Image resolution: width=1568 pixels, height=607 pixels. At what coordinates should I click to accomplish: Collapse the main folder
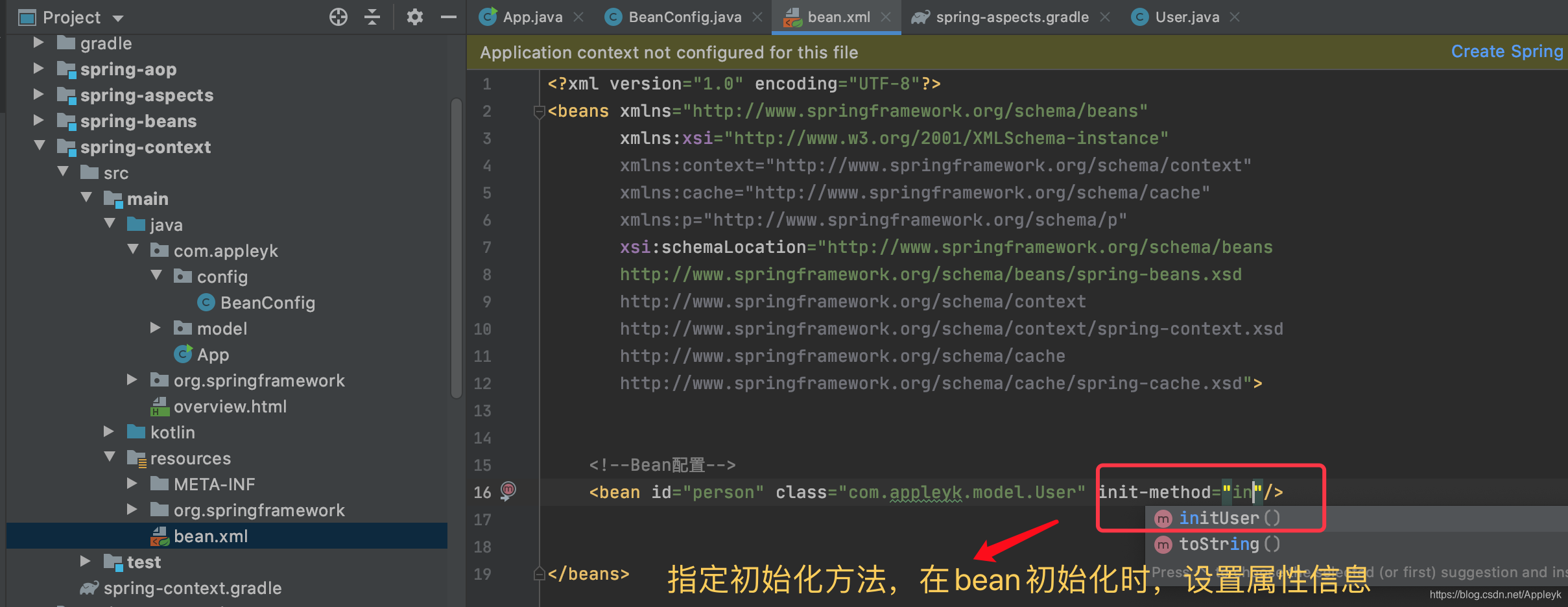click(86, 197)
